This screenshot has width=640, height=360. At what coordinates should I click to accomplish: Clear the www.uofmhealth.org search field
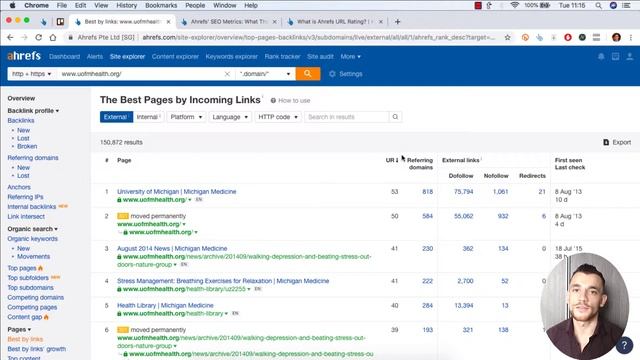tap(227, 74)
